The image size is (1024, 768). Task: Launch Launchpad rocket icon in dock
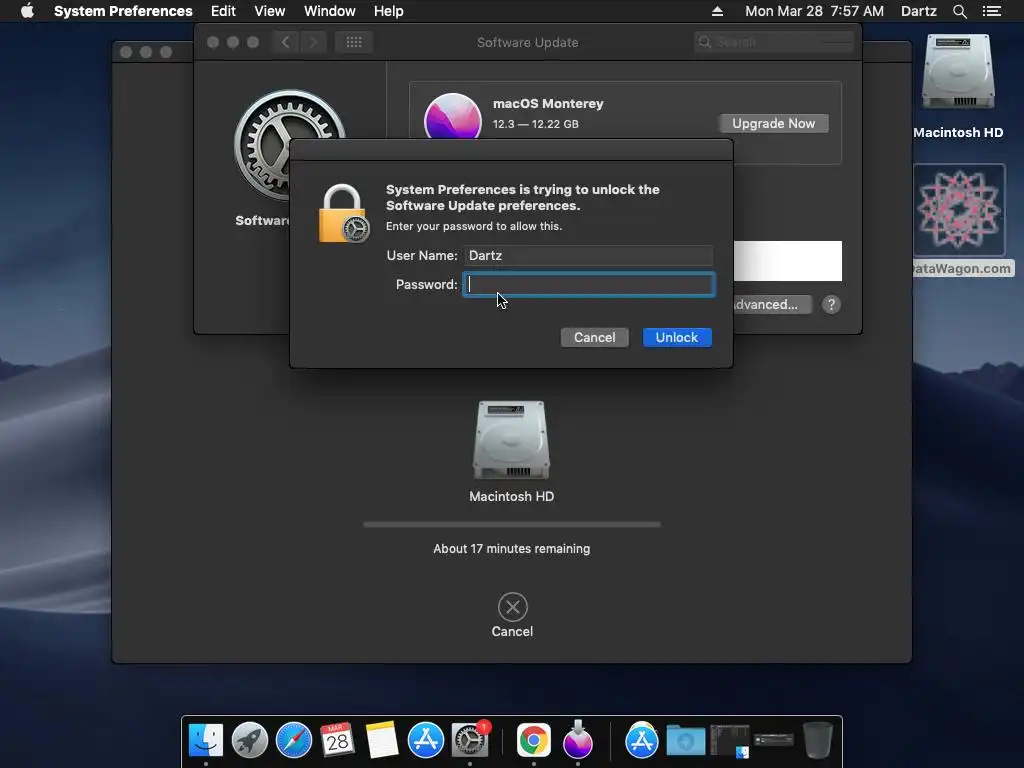(249, 740)
